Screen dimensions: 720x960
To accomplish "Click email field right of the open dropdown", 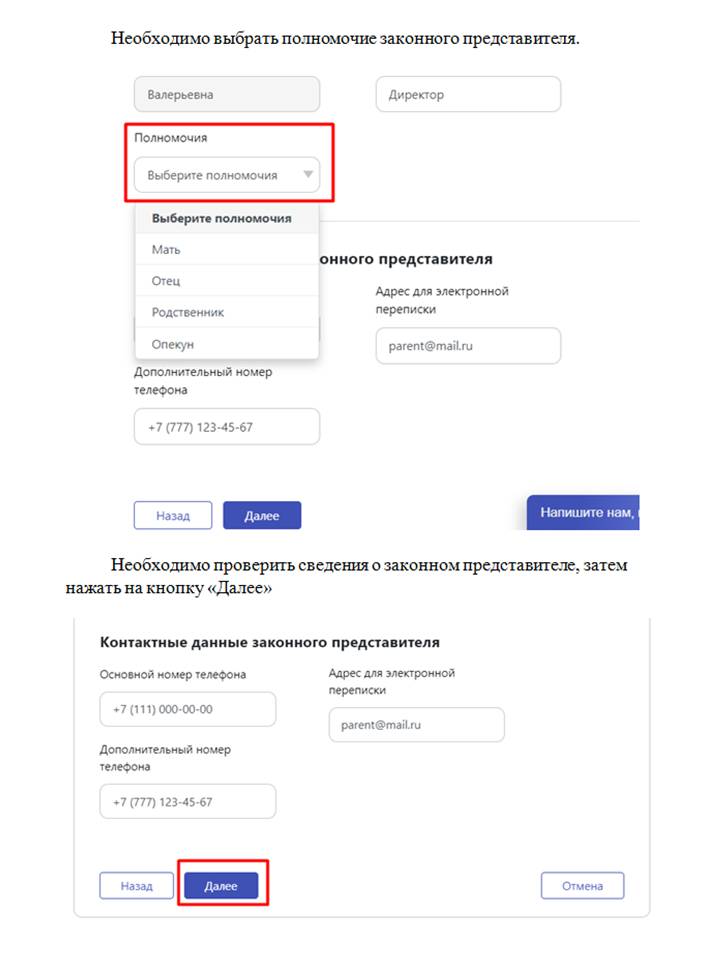I will (468, 346).
